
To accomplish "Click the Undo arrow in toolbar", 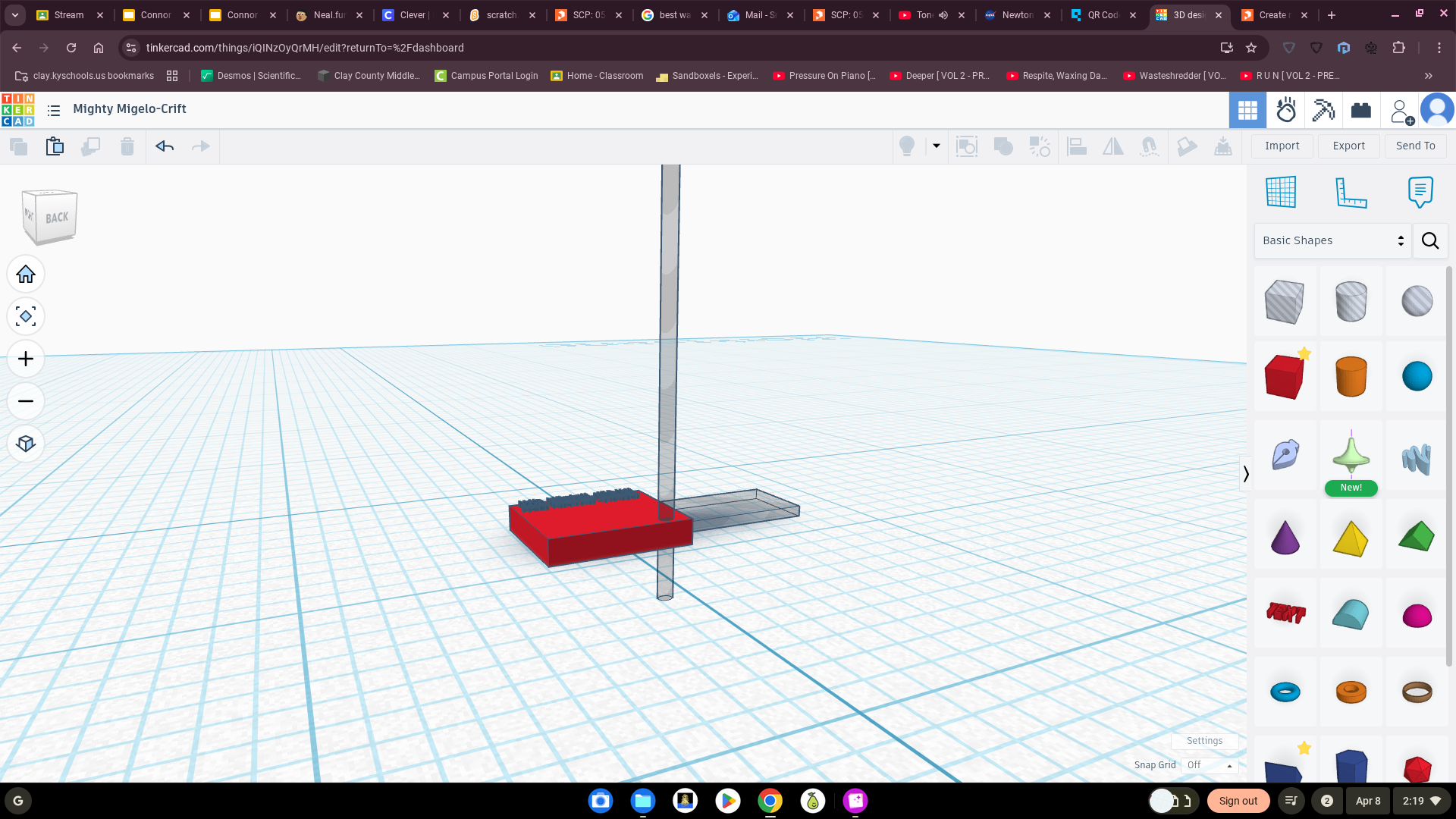I will [165, 146].
